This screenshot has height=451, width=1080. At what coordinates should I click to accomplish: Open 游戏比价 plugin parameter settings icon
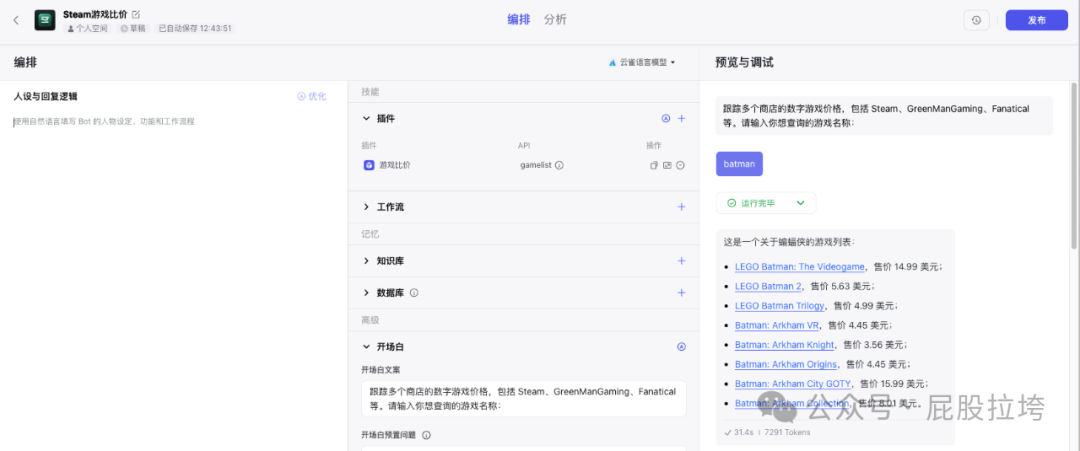point(667,165)
